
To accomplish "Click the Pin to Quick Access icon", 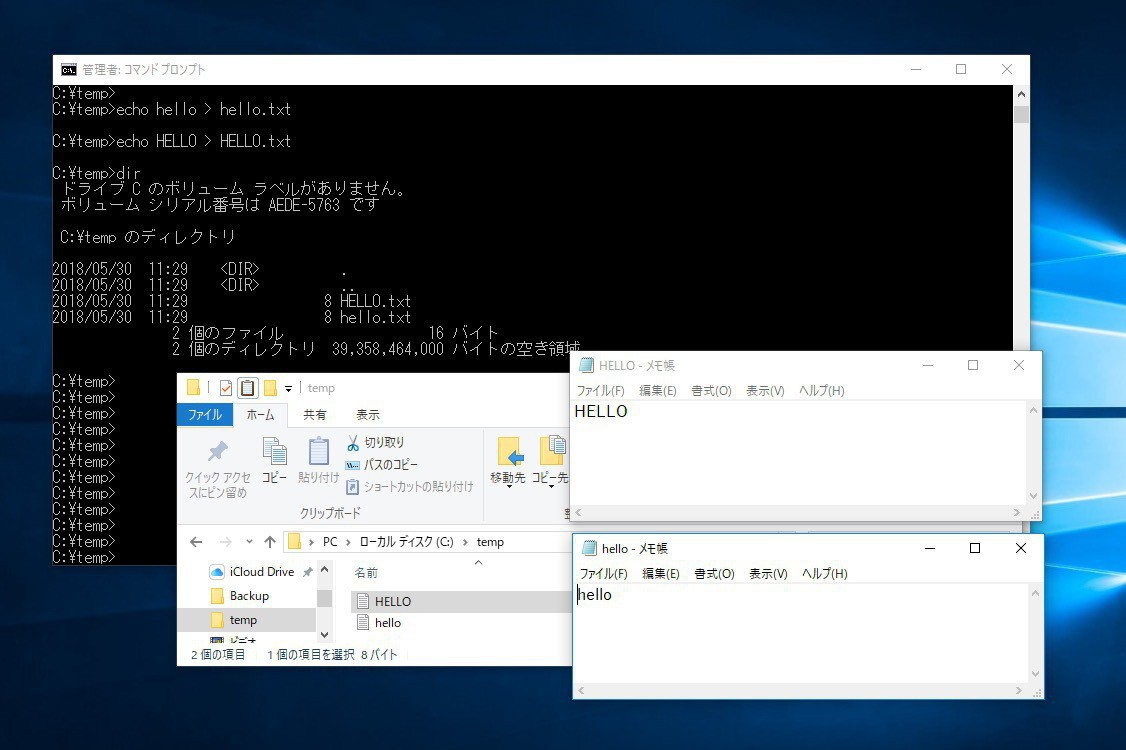I will coord(217,452).
